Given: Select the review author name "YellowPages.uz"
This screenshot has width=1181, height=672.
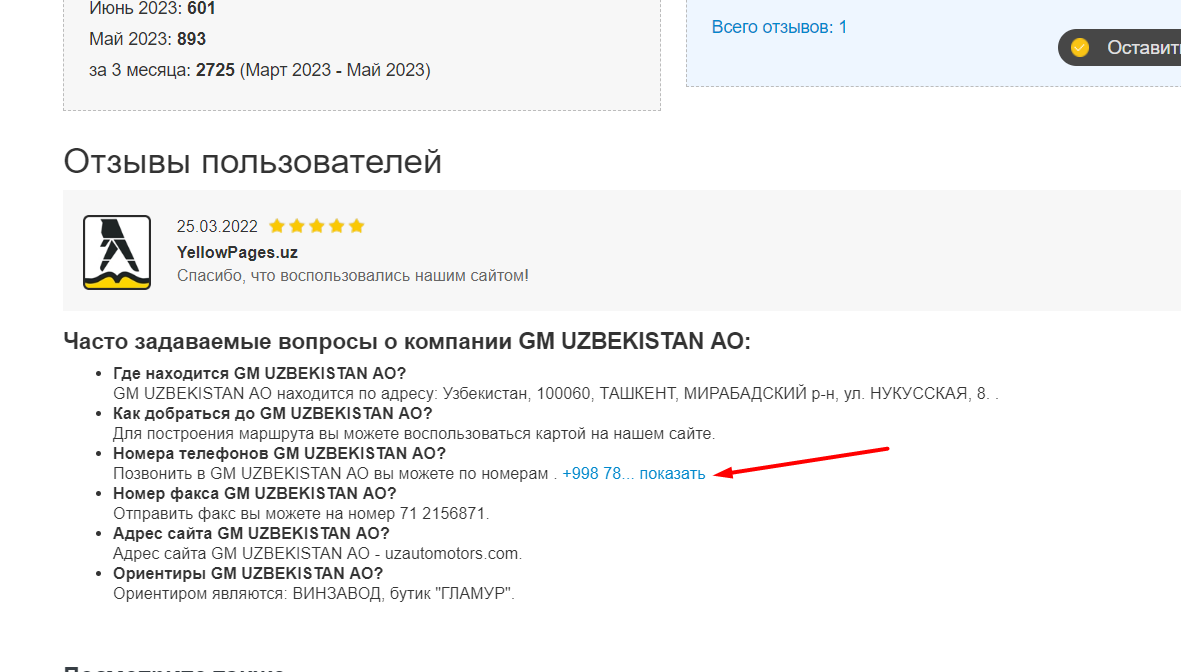Looking at the screenshot, I should point(237,252).
